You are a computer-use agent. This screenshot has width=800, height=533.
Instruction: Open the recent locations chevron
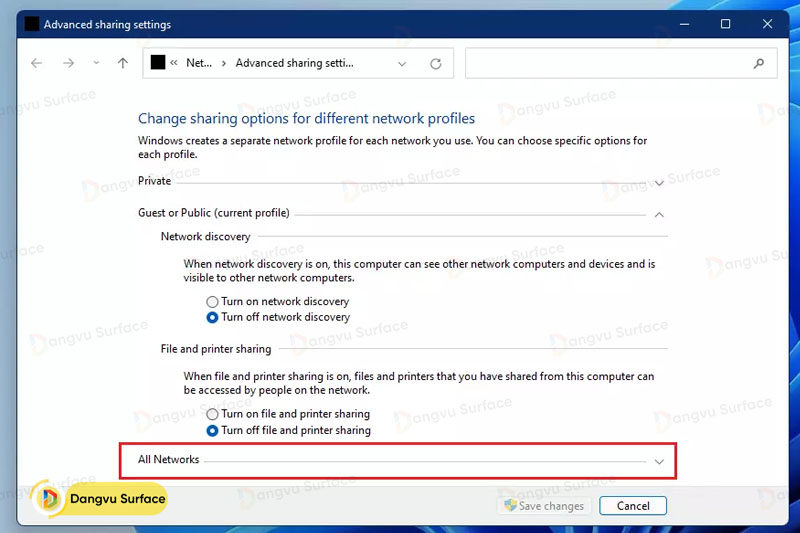(x=96, y=63)
